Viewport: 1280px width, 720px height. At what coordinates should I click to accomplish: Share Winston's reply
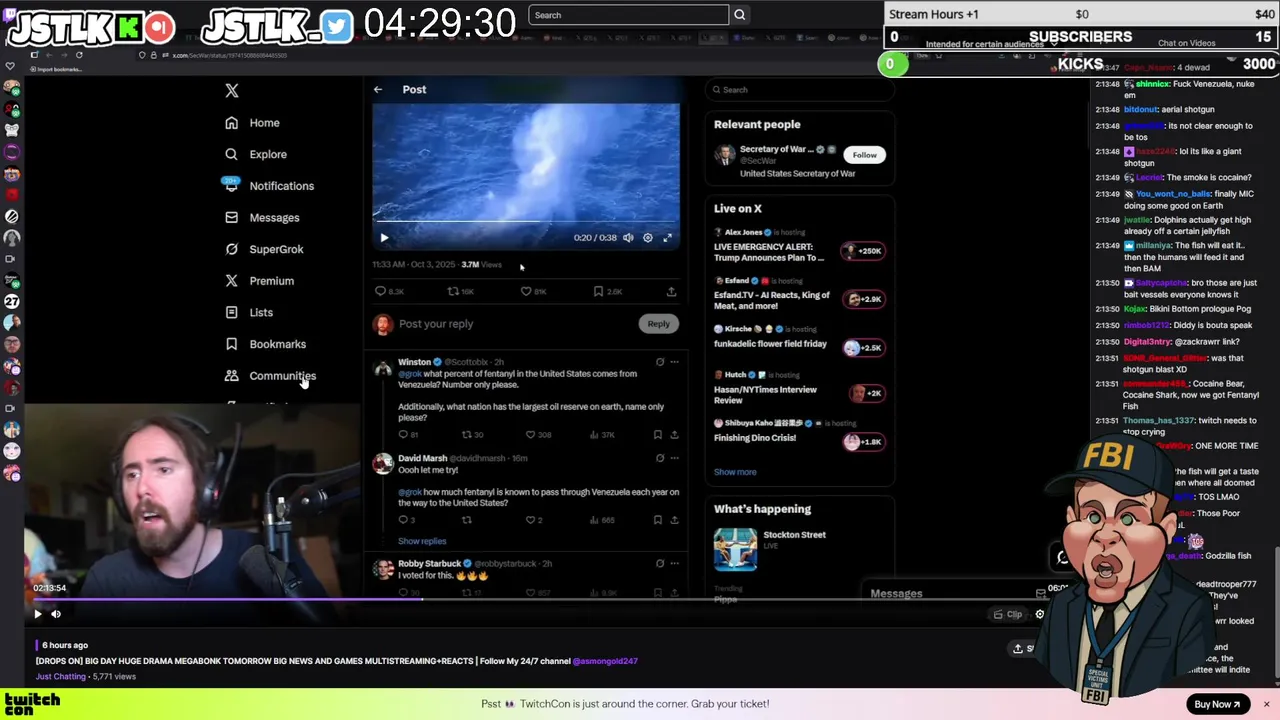(674, 435)
